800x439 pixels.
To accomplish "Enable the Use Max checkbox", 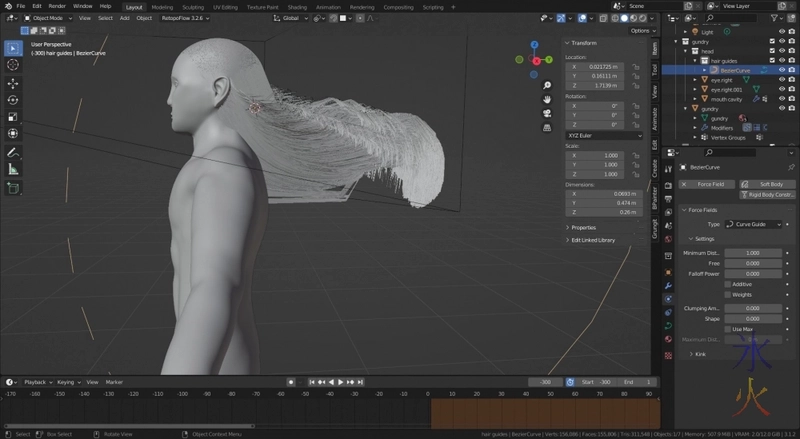I will click(x=727, y=329).
